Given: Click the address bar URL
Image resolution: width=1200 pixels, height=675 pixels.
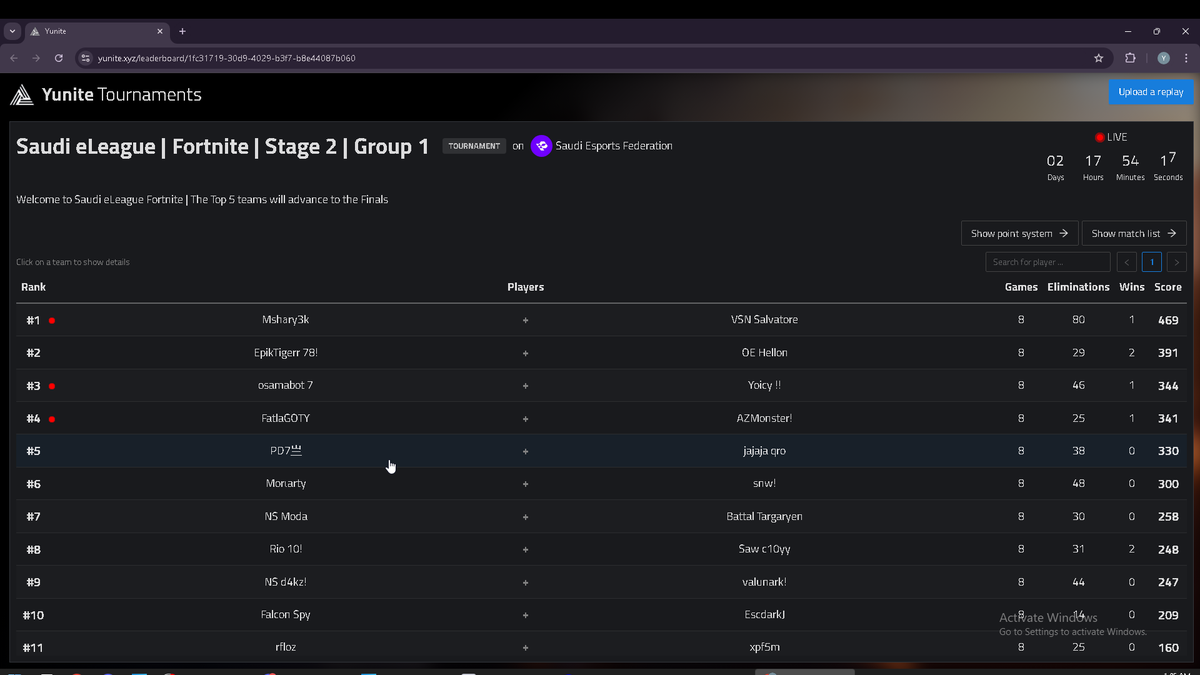Looking at the screenshot, I should tap(226, 58).
